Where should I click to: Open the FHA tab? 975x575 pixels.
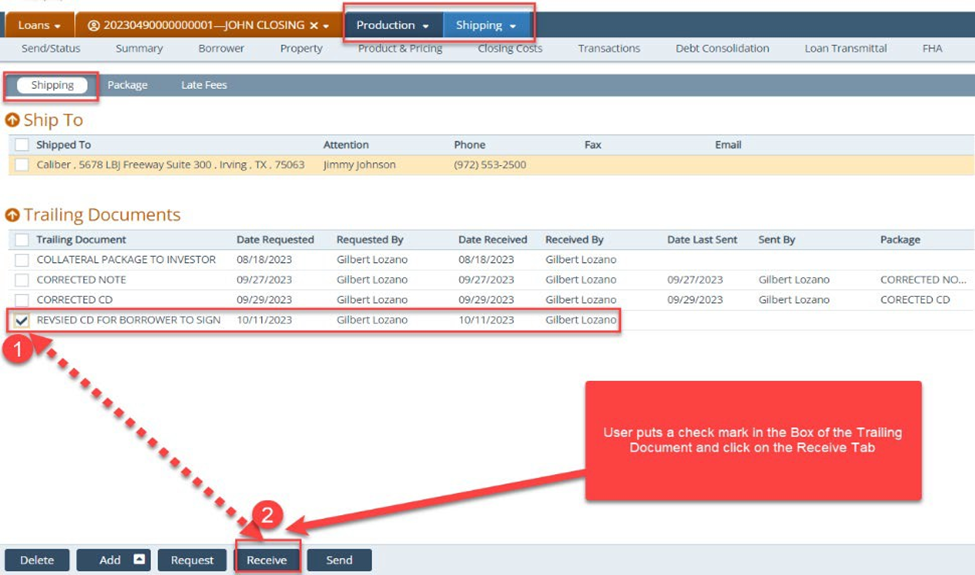click(x=932, y=48)
